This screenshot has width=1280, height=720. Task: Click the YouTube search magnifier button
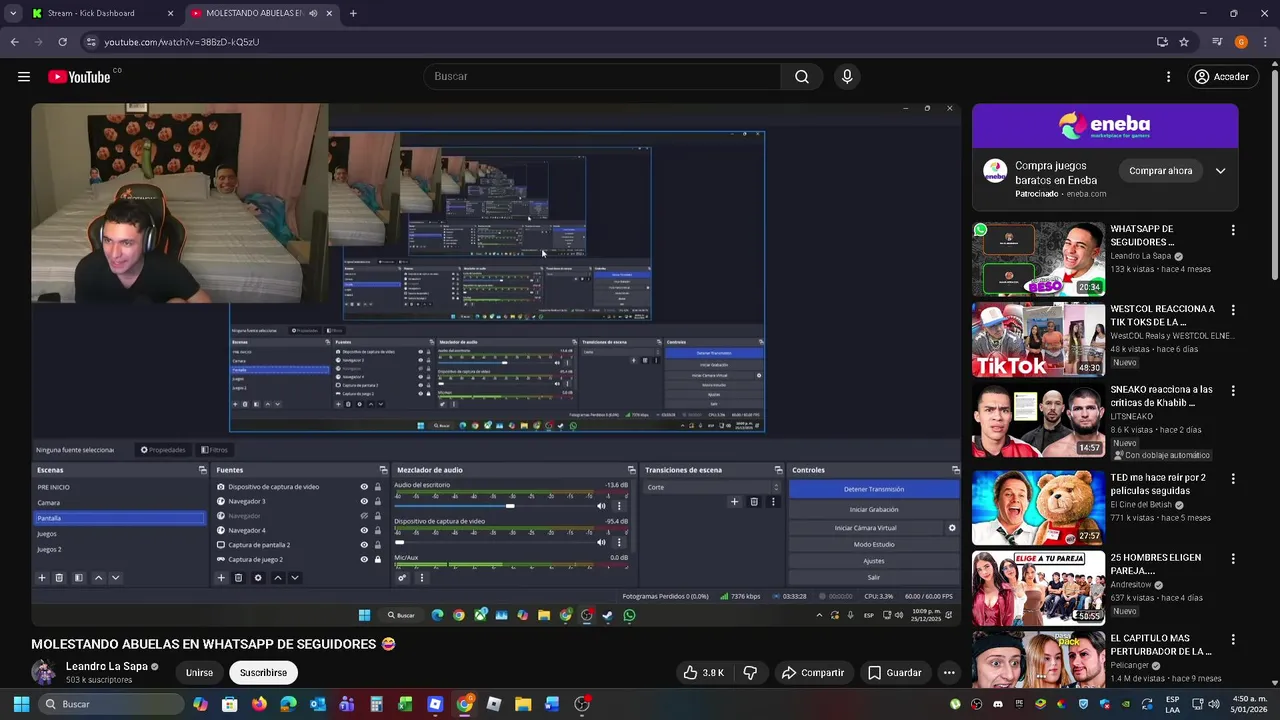(801, 77)
